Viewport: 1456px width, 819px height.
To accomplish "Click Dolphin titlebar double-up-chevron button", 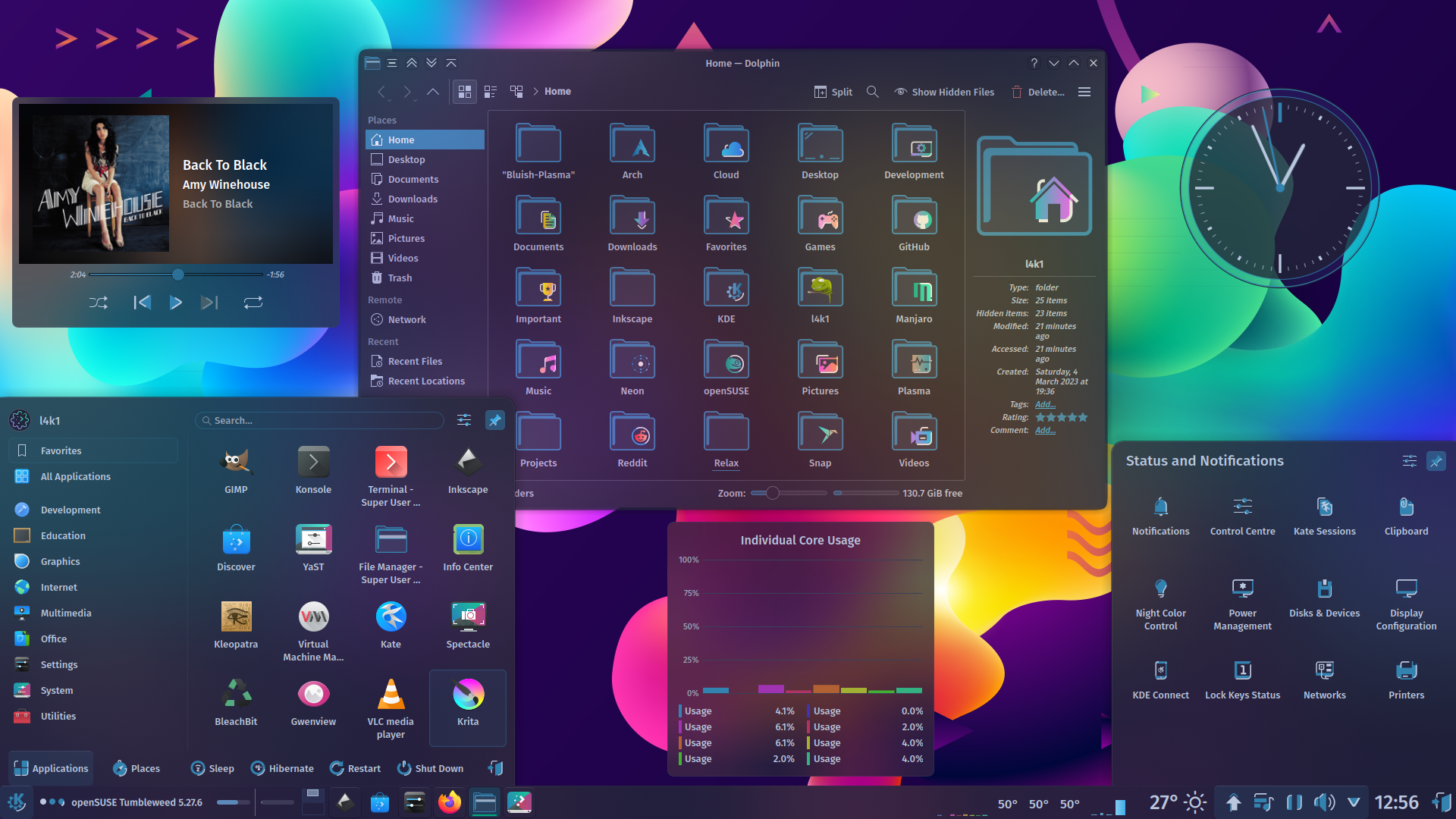I will click(412, 63).
